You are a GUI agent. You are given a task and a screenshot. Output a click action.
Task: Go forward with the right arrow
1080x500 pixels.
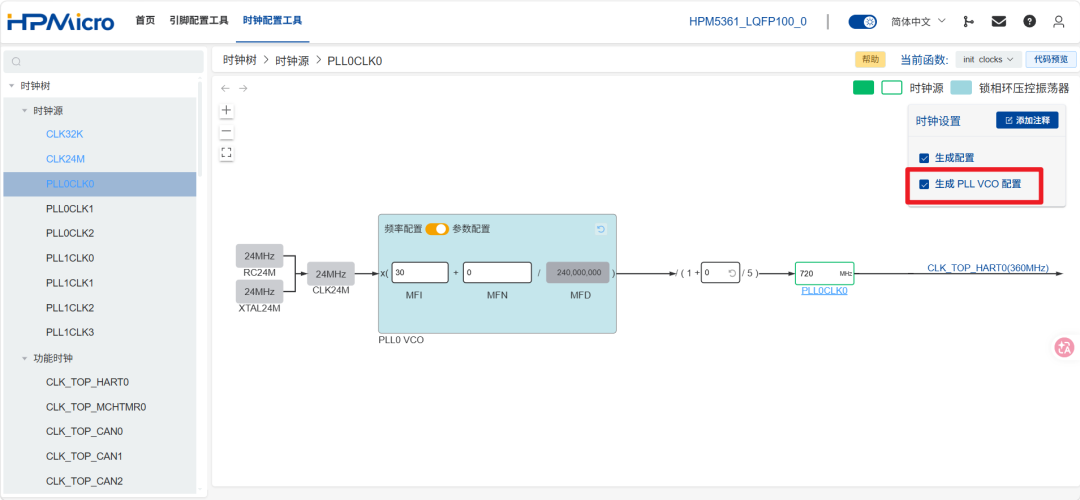[242, 88]
